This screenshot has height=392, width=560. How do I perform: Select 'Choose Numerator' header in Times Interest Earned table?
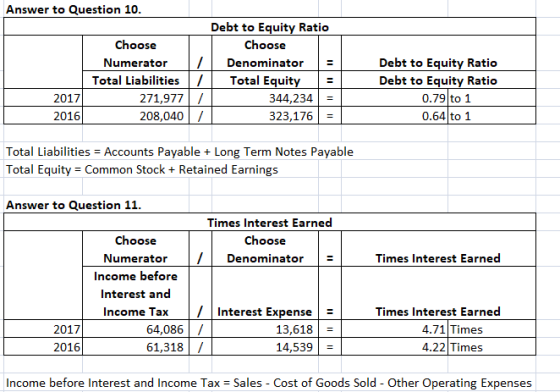click(x=136, y=249)
